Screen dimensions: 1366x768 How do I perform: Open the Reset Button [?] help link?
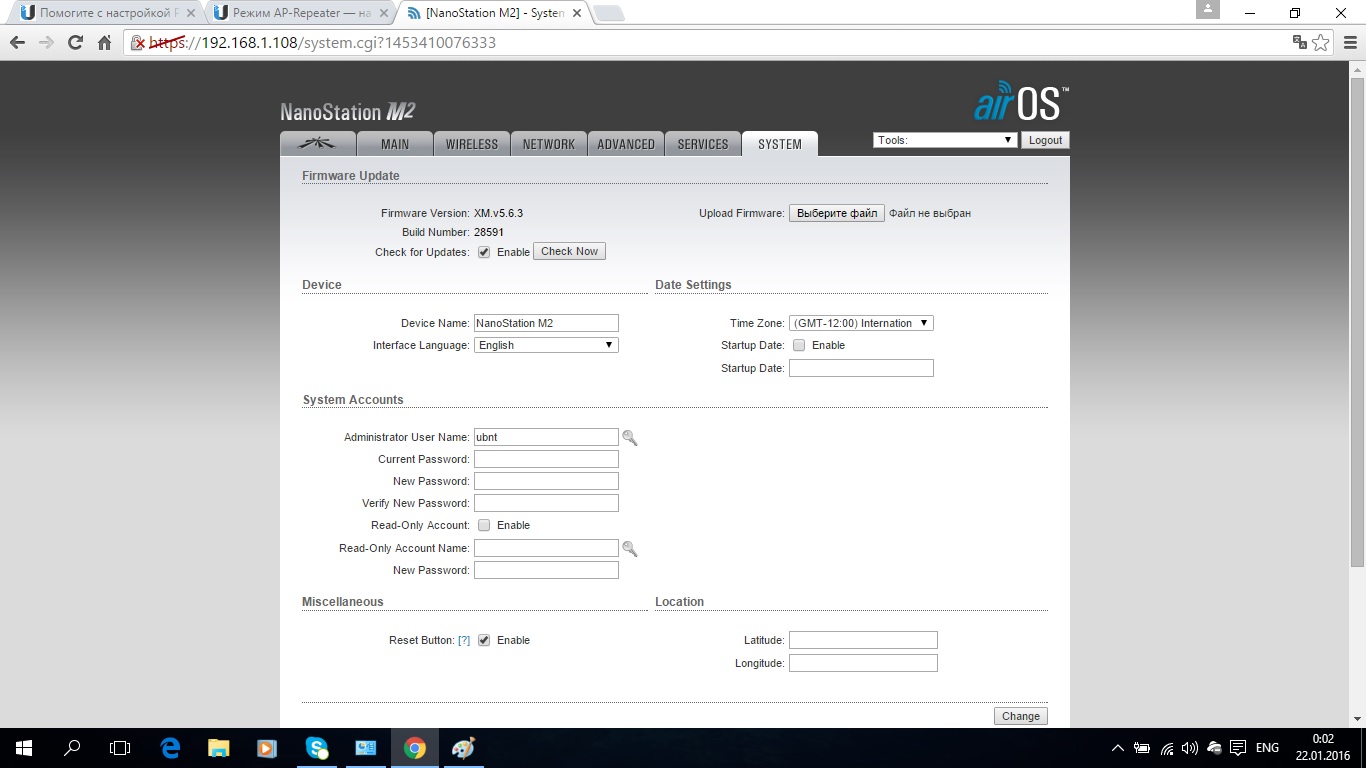464,640
